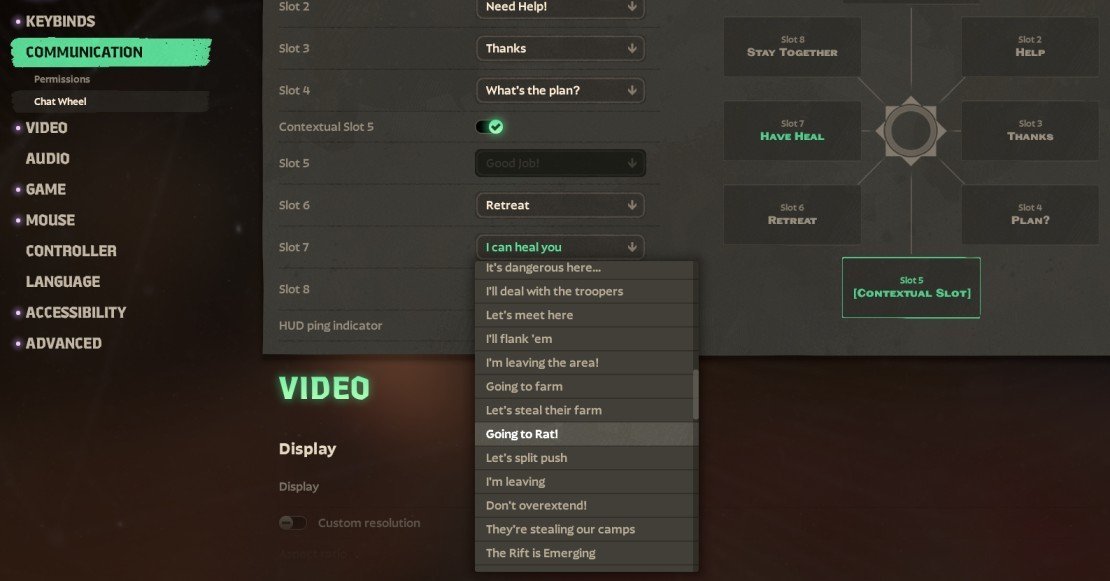1110x581 pixels.
Task: Click the 'Display' setting label under Video
Action: coord(299,487)
